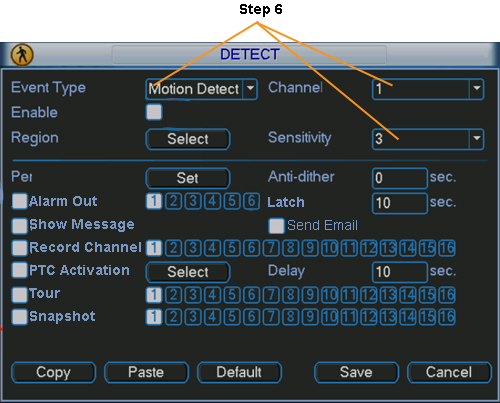Click the Region Select button
500x403 pixels.
click(x=188, y=139)
